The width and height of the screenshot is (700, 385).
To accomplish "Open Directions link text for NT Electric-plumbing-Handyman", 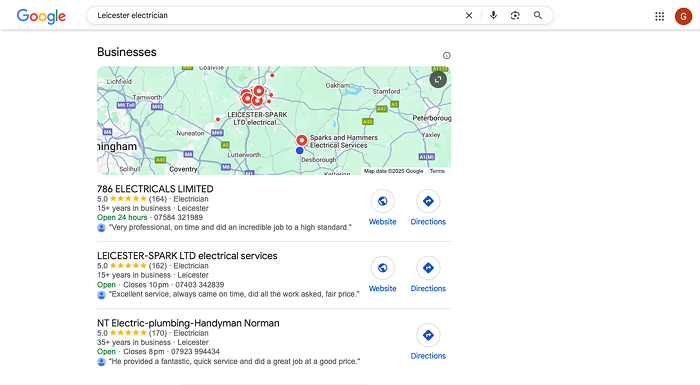I will [428, 356].
